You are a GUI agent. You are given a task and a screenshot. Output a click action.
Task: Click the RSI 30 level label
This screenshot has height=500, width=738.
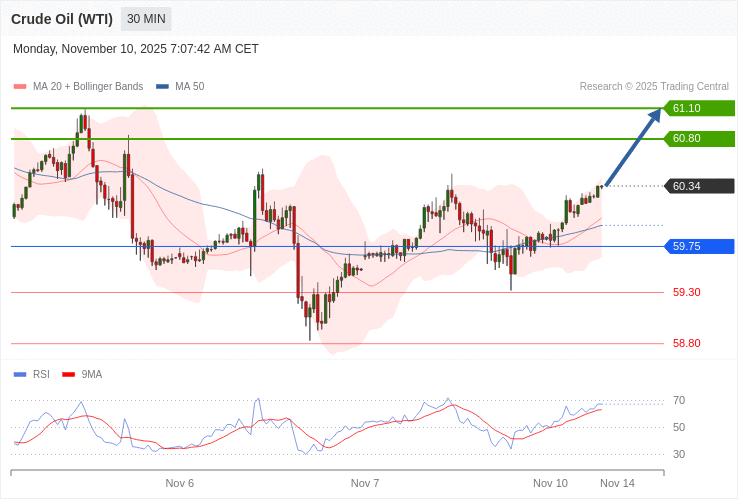(x=679, y=454)
